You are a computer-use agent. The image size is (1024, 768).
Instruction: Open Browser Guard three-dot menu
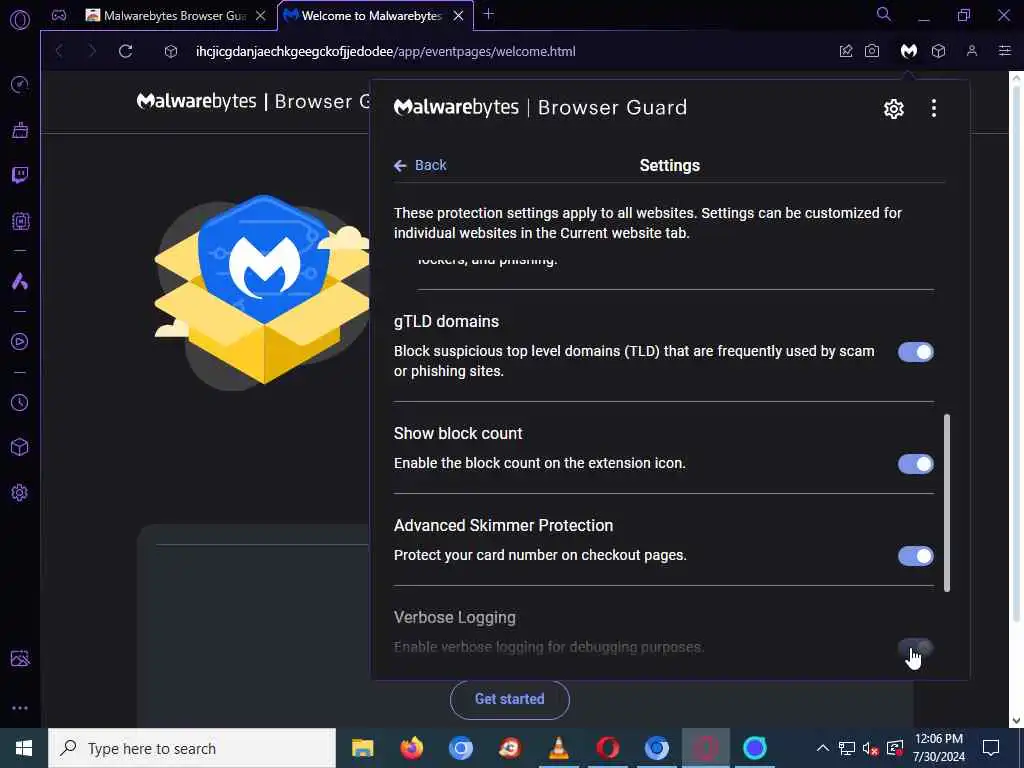(934, 108)
